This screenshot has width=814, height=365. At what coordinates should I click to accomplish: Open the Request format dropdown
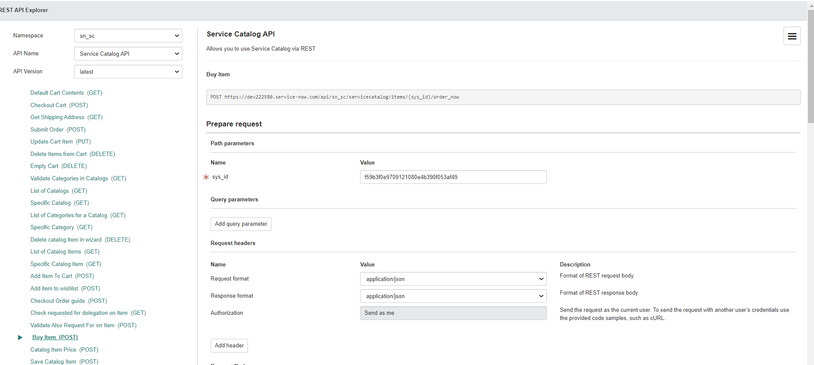pos(453,279)
